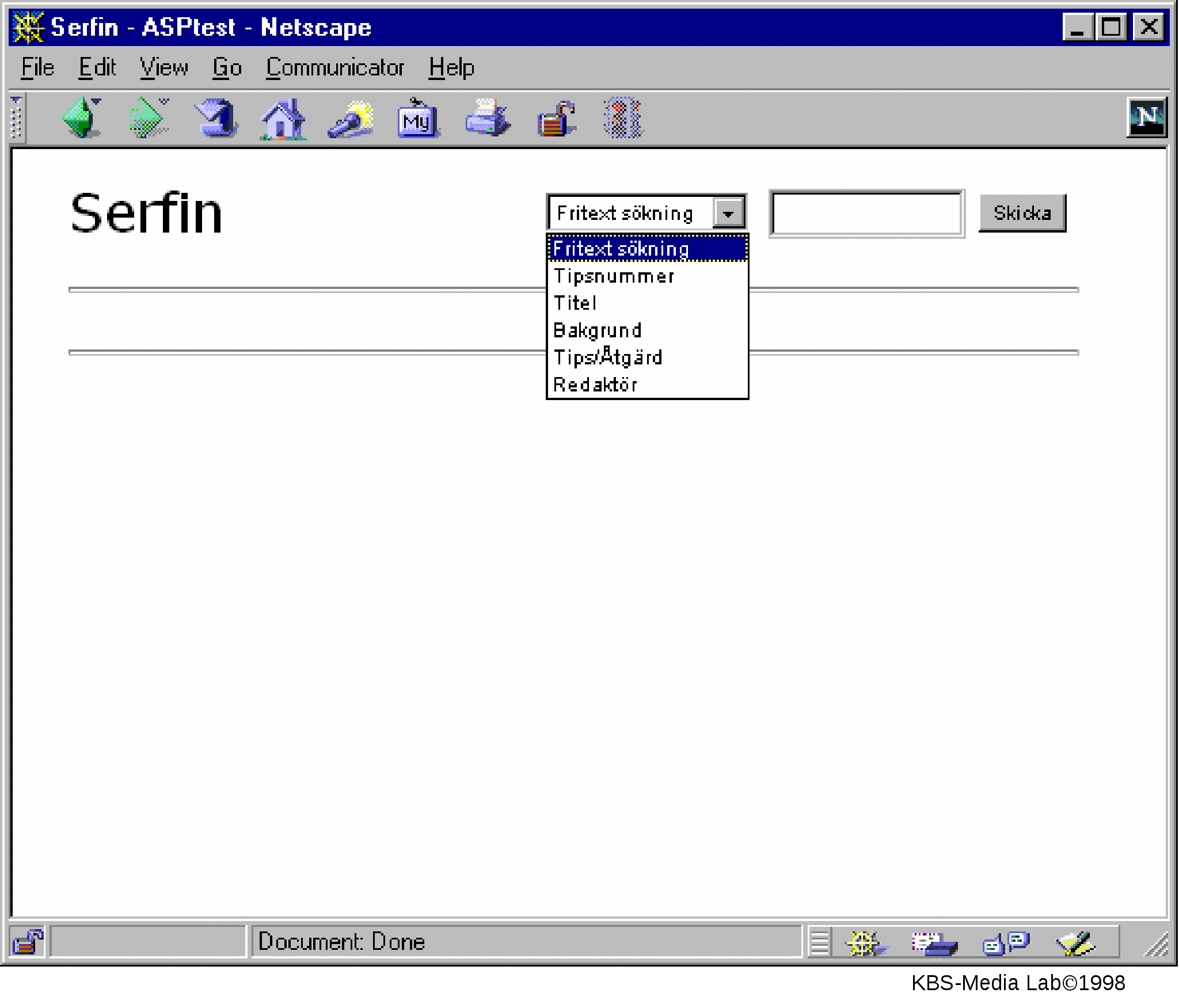Screen dimensions: 1179x1008
Task: Open the Edit menu
Action: (97, 68)
